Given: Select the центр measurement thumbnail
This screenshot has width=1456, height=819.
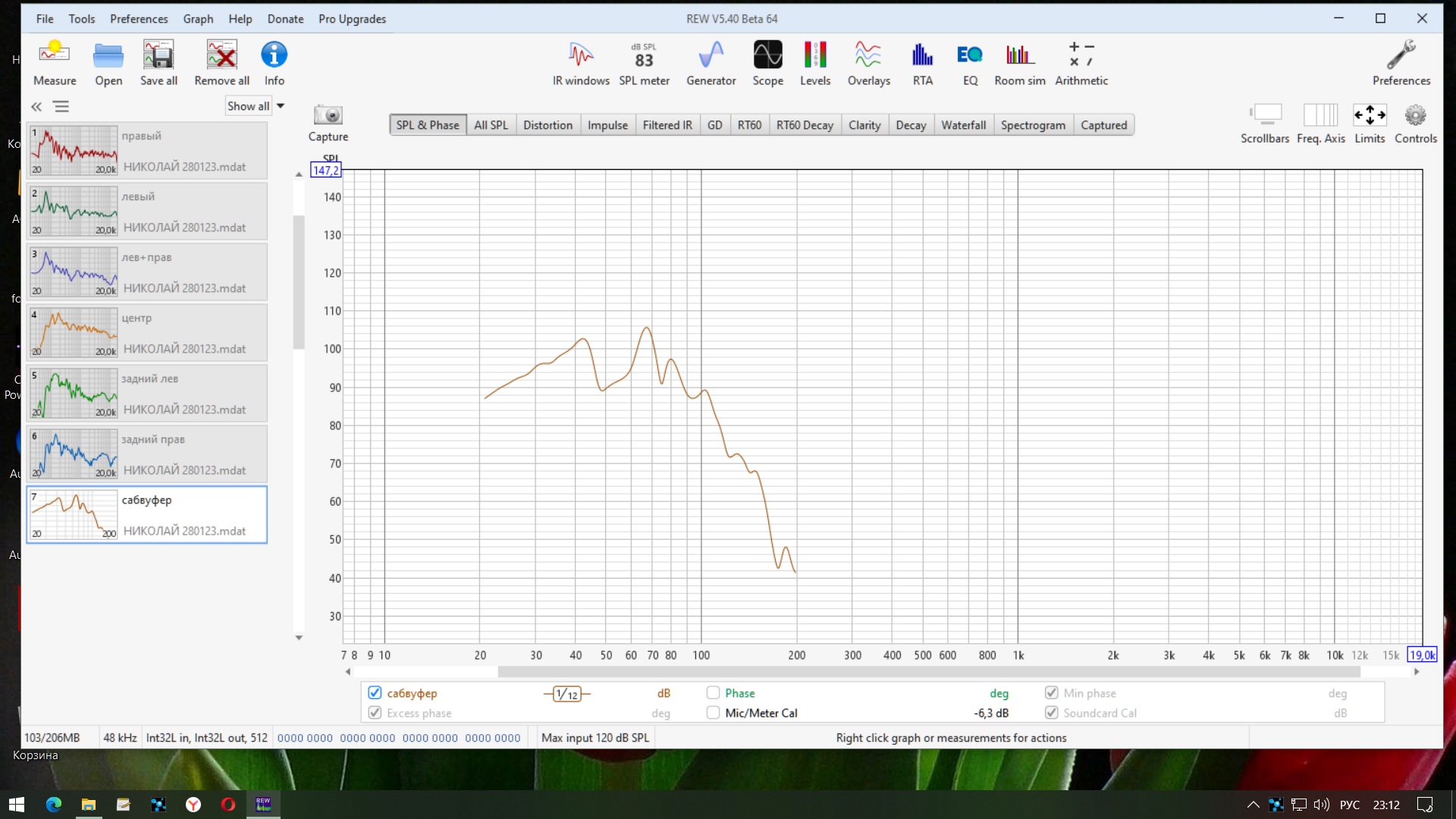Looking at the screenshot, I should click(x=74, y=333).
